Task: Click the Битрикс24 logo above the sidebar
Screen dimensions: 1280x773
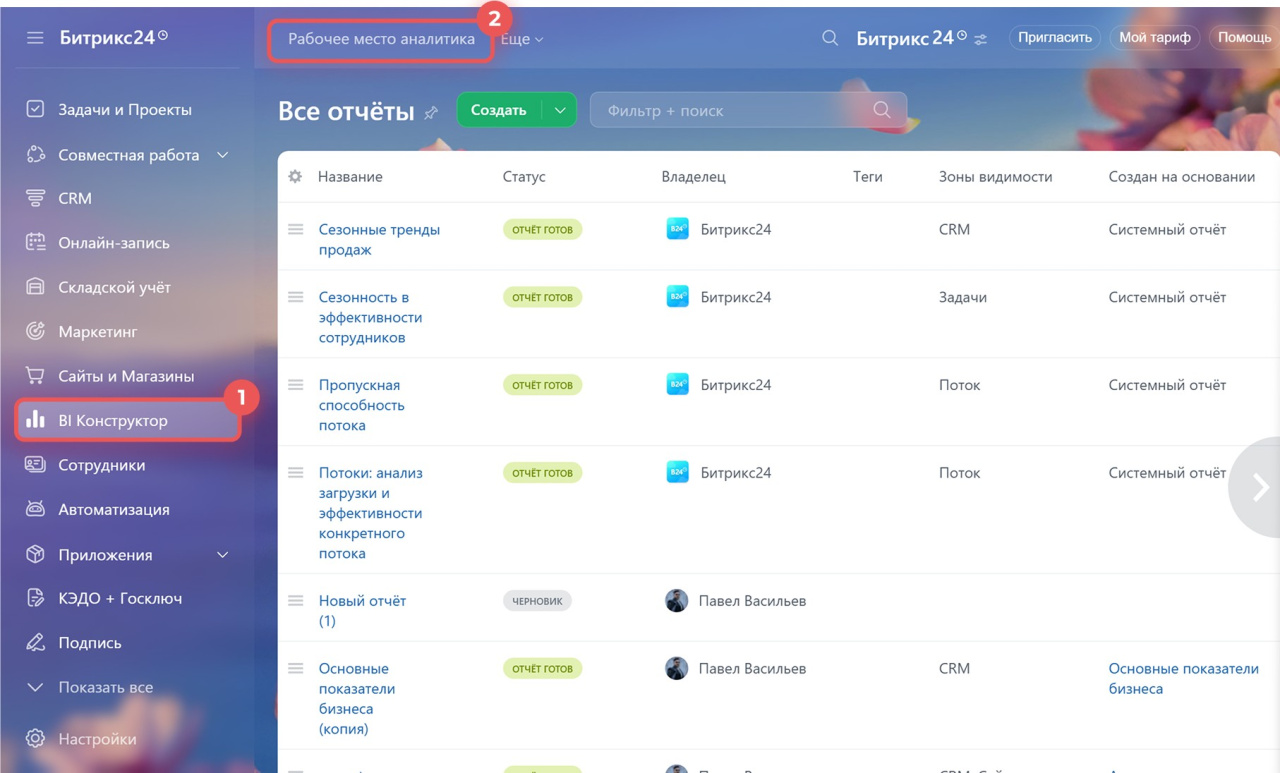Action: click(x=113, y=38)
